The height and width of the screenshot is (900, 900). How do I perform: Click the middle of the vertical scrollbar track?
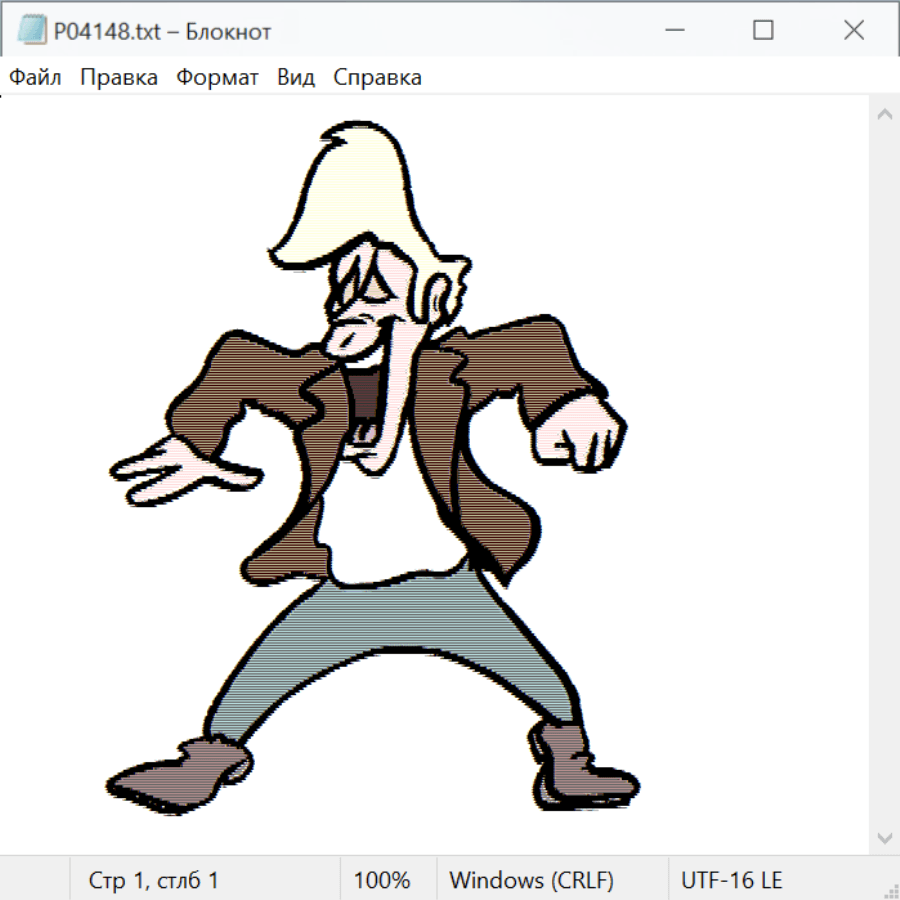click(x=884, y=475)
